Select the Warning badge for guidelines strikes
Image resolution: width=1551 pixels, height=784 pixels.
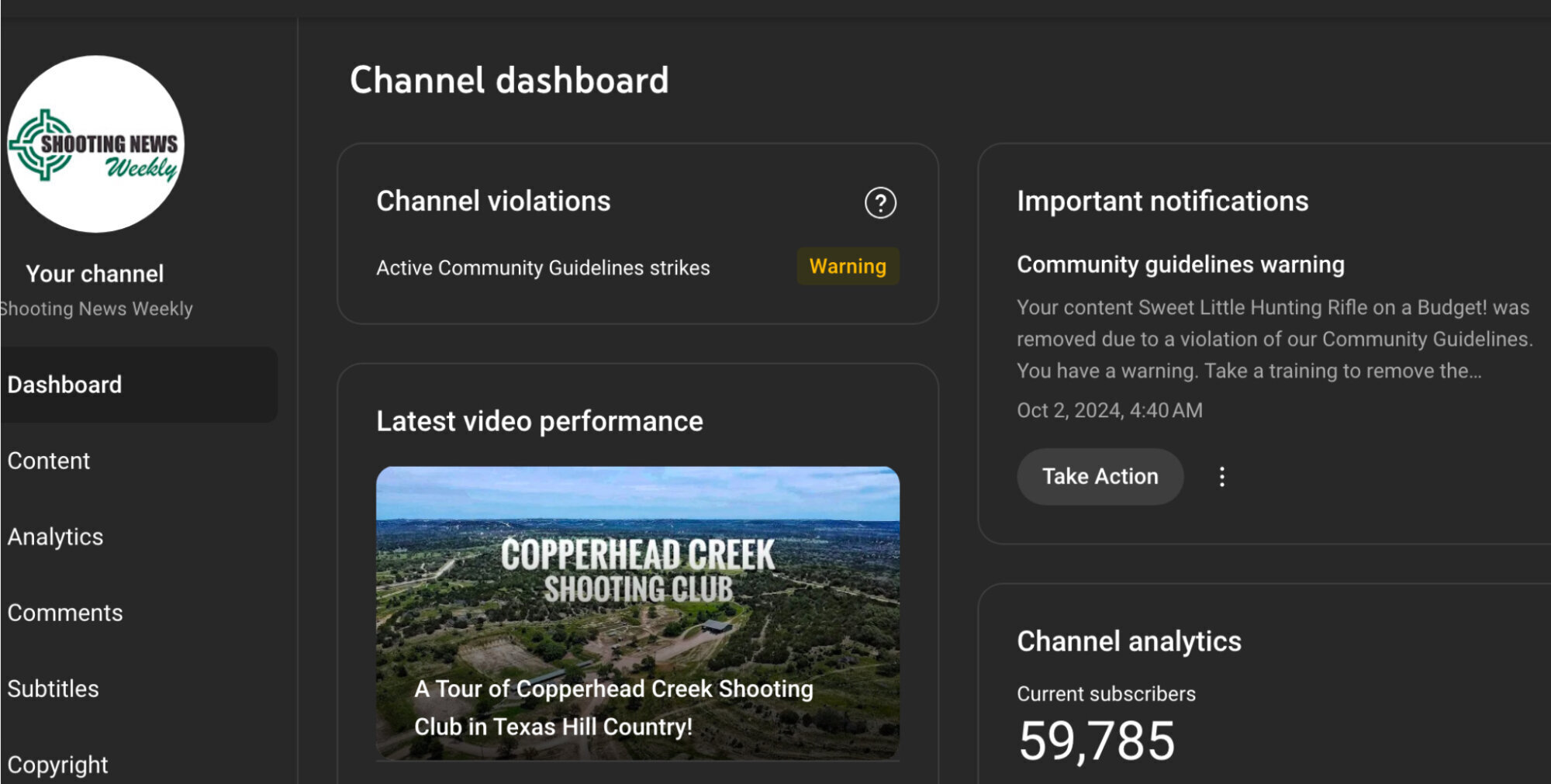848,267
